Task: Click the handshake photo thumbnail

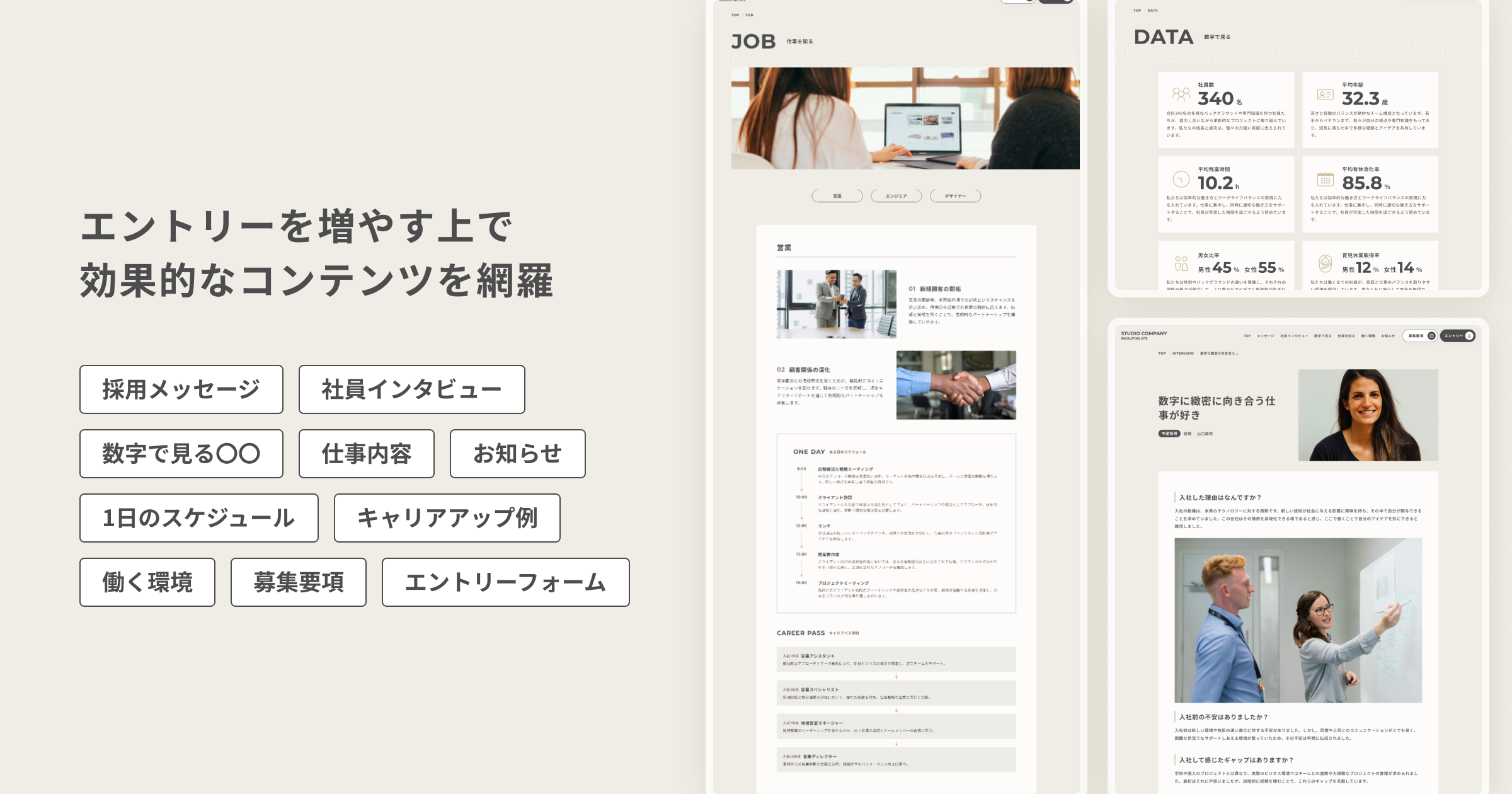Action: [x=956, y=385]
